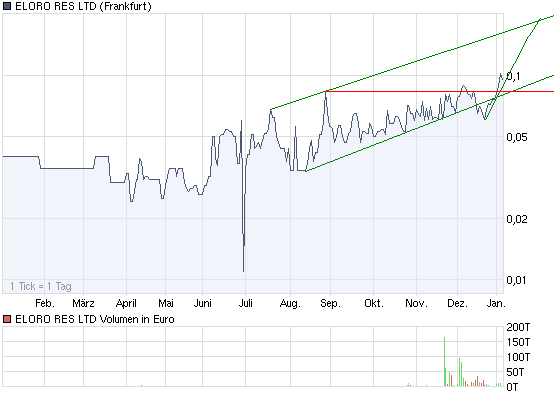Click the '0,01' price axis value

[516, 280]
